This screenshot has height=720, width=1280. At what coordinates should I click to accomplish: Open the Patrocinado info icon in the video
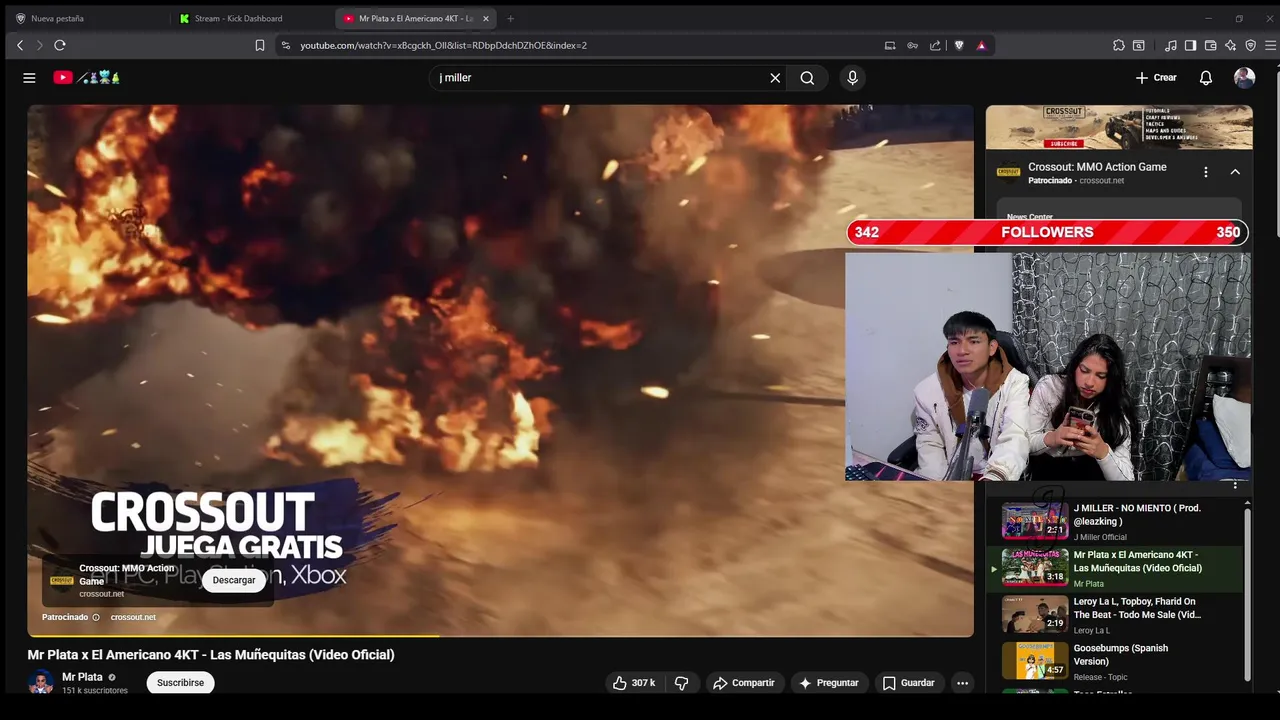tap(96, 617)
